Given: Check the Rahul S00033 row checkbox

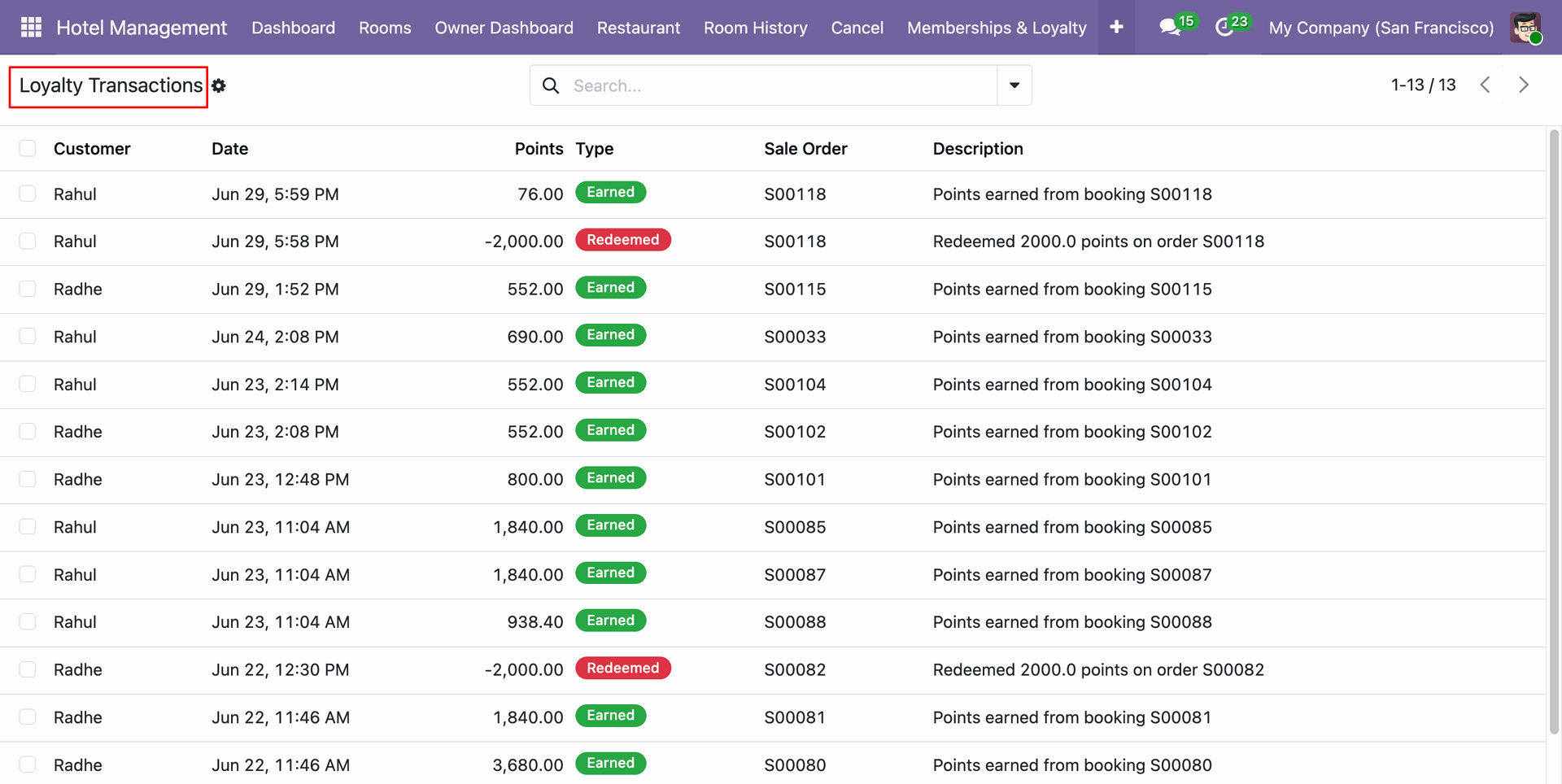Looking at the screenshot, I should [x=28, y=336].
